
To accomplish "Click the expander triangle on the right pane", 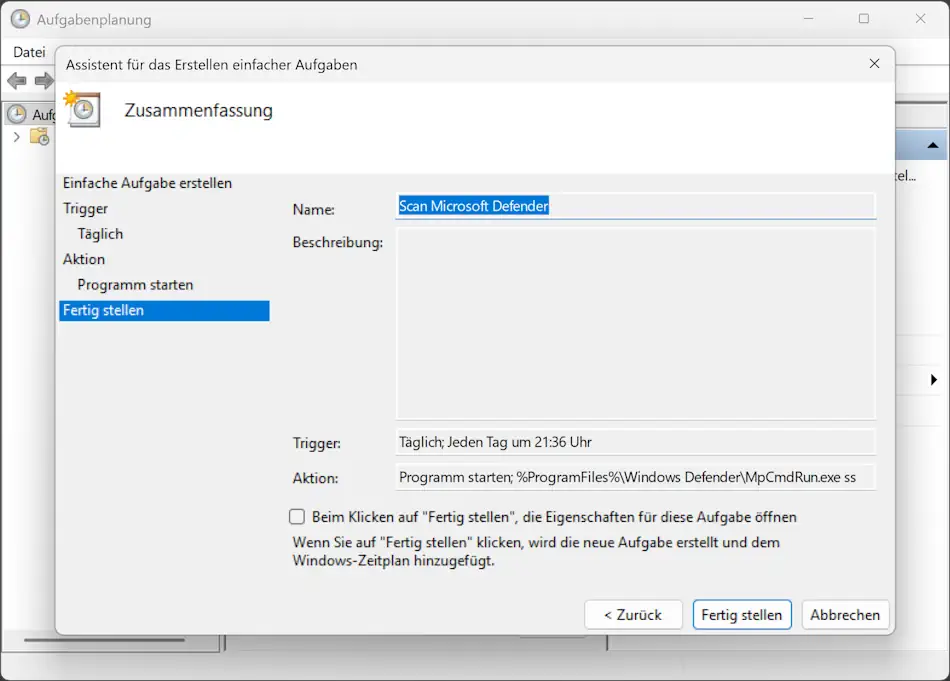I will (933, 379).
